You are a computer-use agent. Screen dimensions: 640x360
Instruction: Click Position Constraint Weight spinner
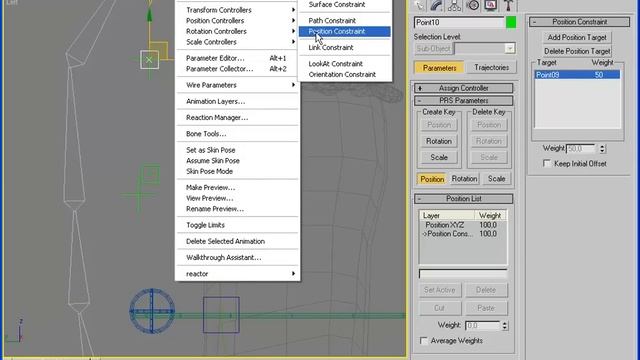(602, 149)
